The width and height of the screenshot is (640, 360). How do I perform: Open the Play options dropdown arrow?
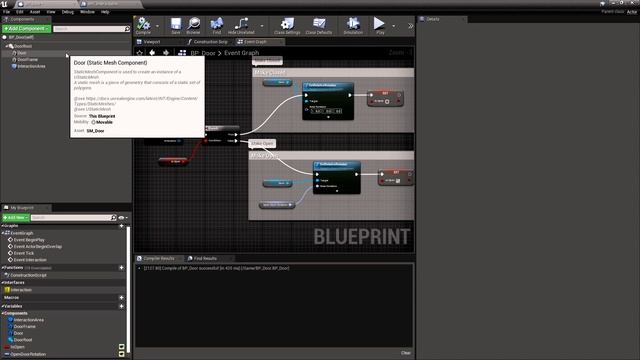click(393, 26)
